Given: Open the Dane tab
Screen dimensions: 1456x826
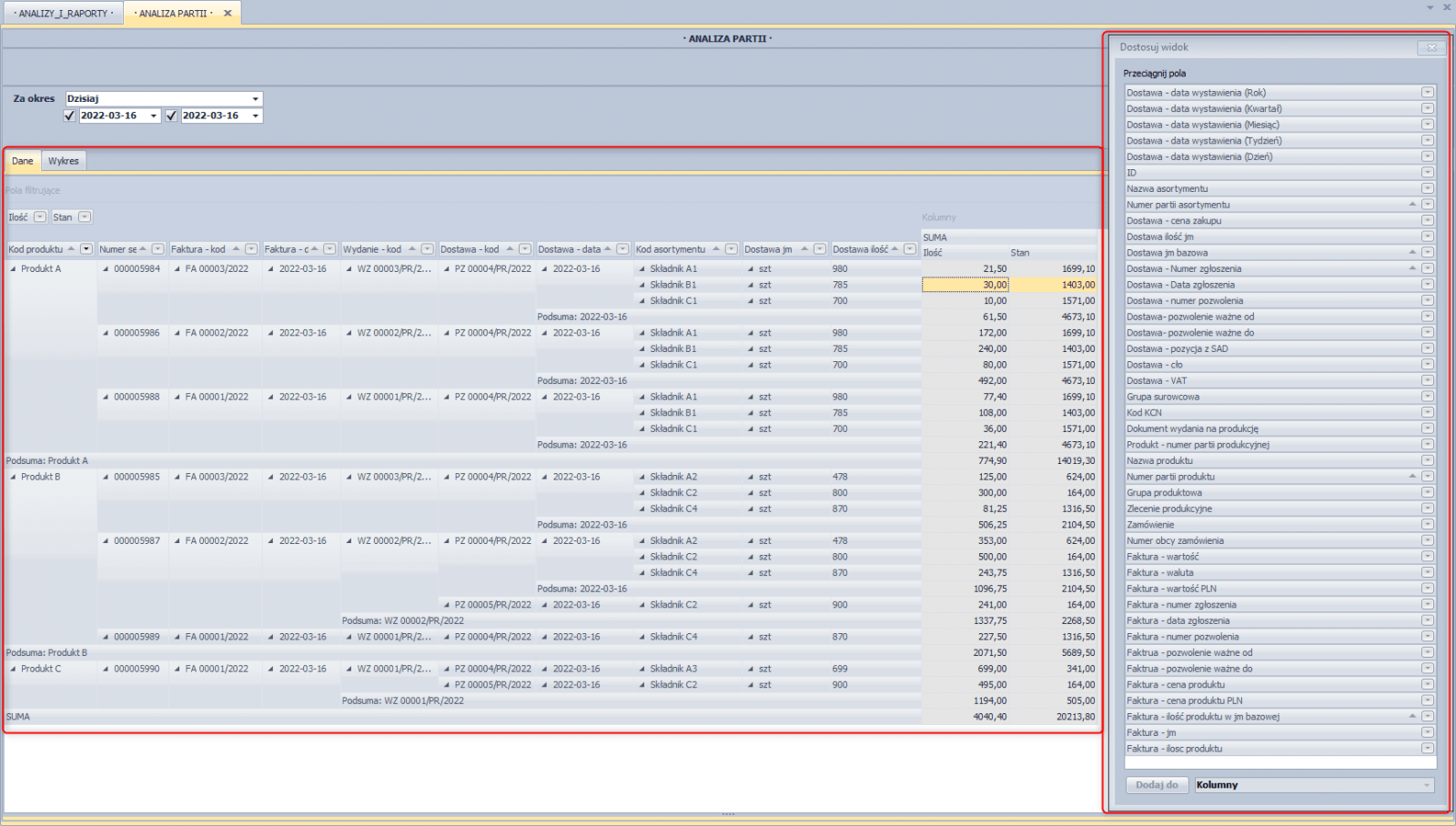Looking at the screenshot, I should point(23,161).
